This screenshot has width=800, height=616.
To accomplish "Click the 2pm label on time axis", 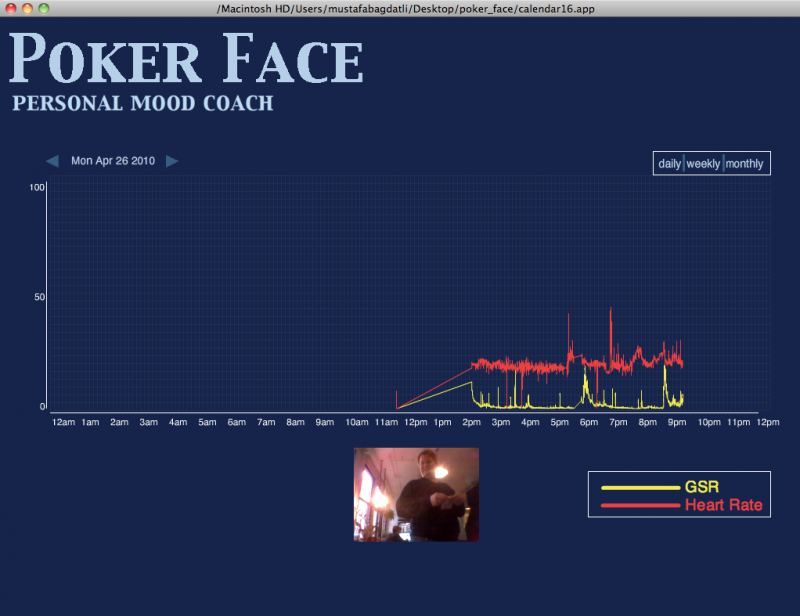I will click(471, 422).
